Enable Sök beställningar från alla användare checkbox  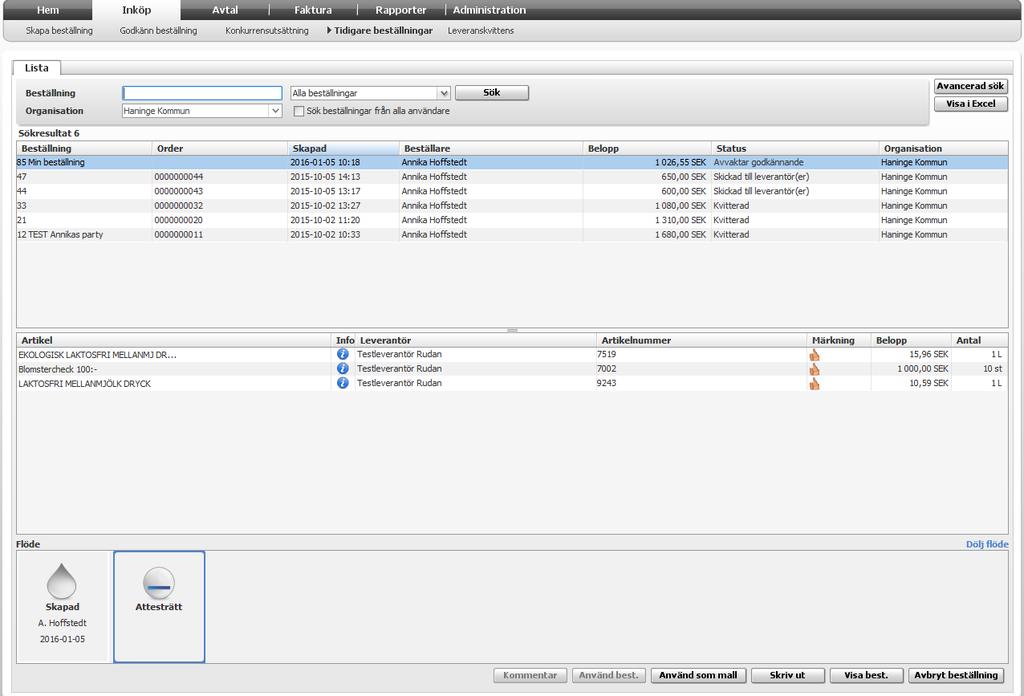299,111
